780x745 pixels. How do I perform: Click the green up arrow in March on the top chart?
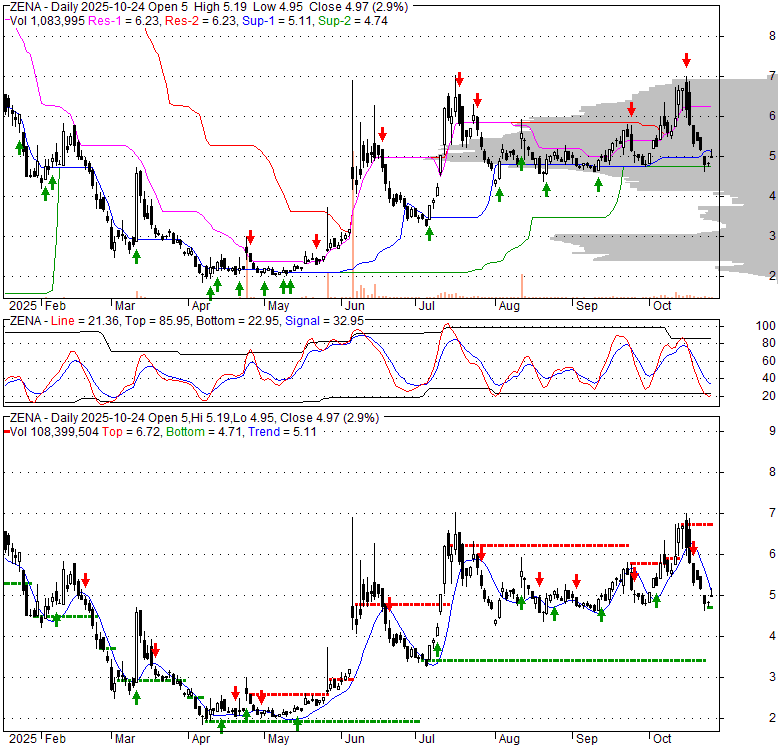pos(135,257)
